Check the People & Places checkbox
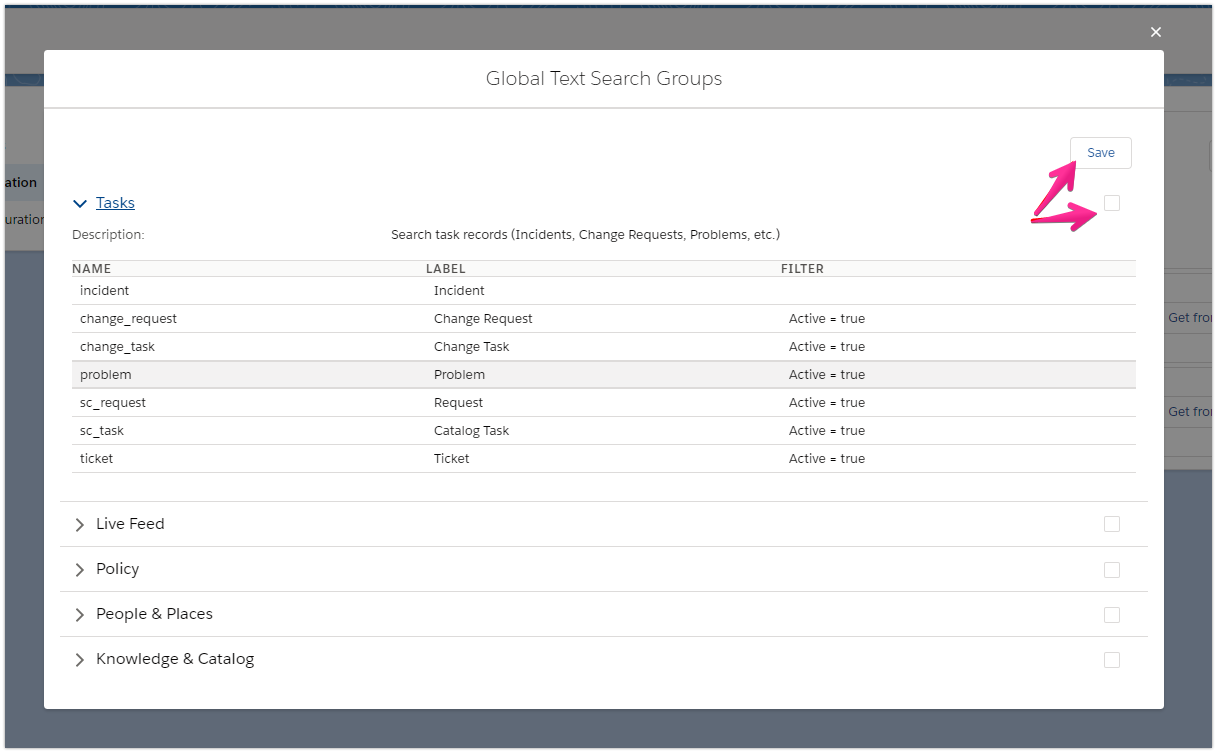This screenshot has width=1217, height=753. tap(1111, 614)
